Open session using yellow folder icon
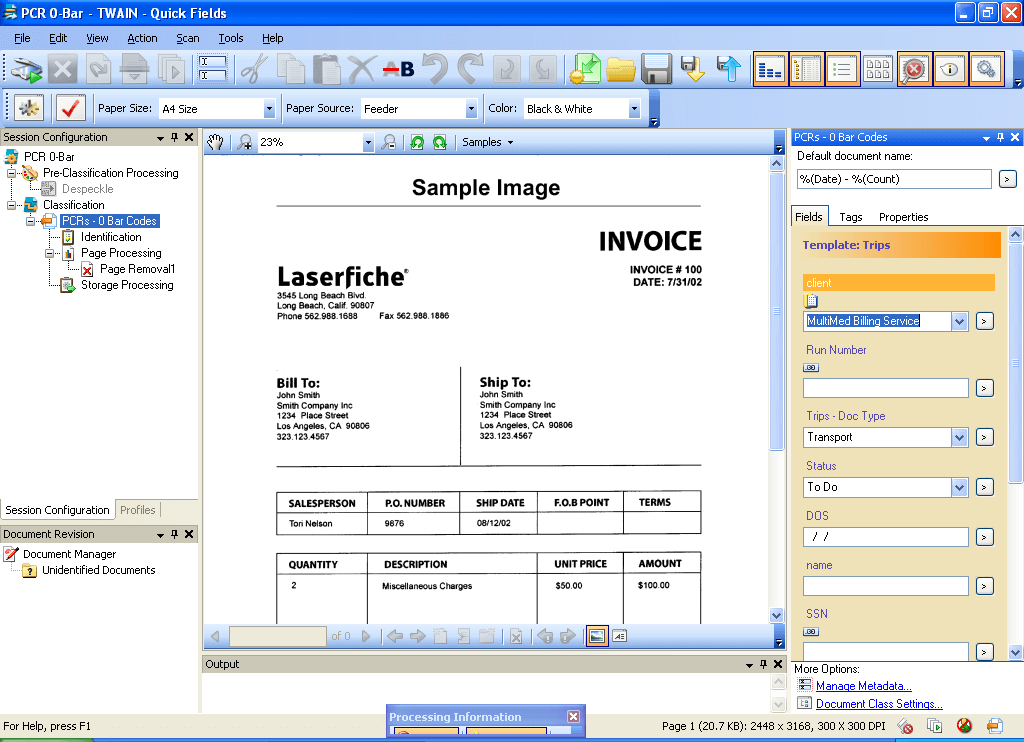Viewport: 1024px width, 742px height. [620, 69]
